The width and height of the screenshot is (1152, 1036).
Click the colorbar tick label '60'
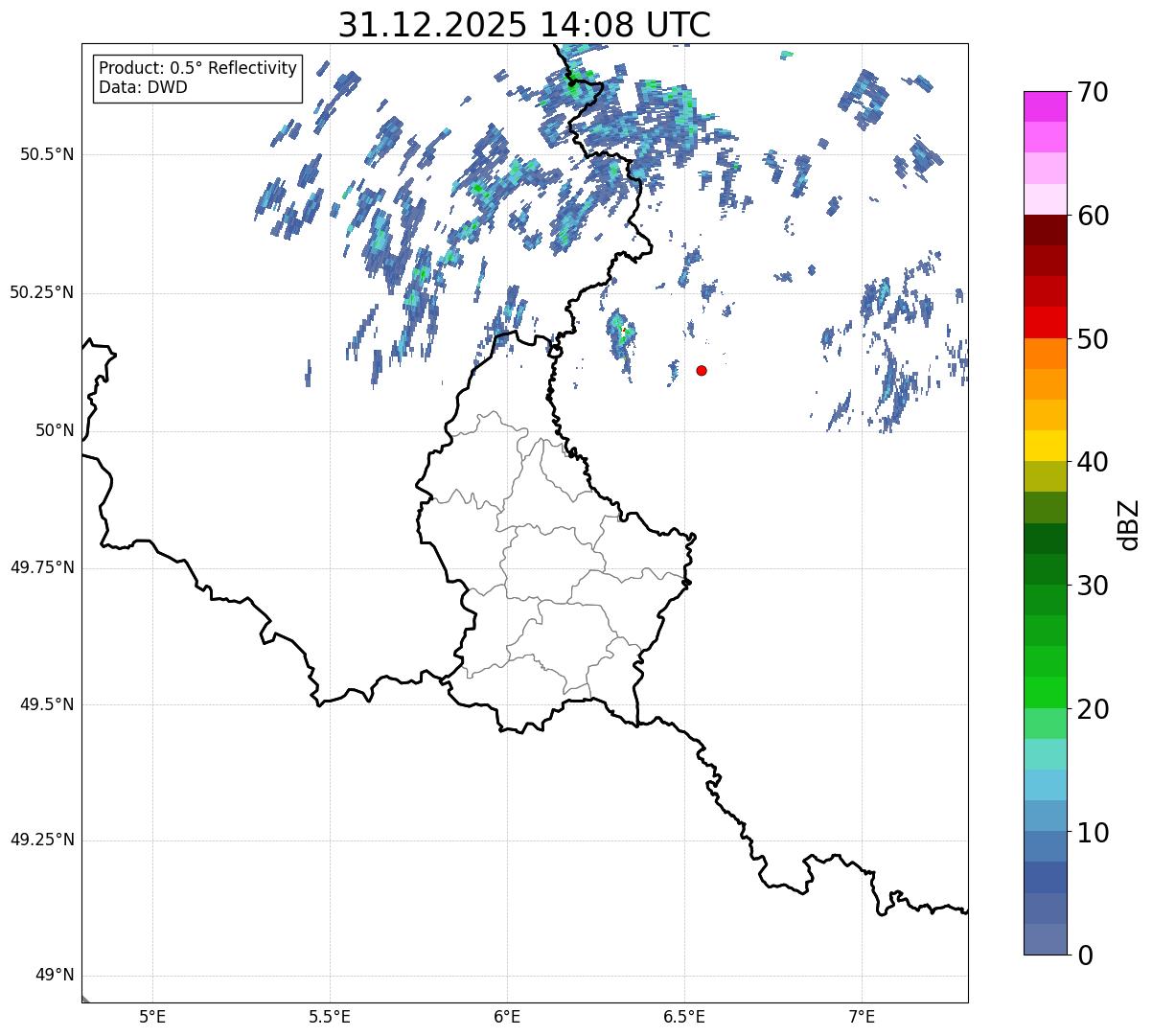click(1093, 216)
